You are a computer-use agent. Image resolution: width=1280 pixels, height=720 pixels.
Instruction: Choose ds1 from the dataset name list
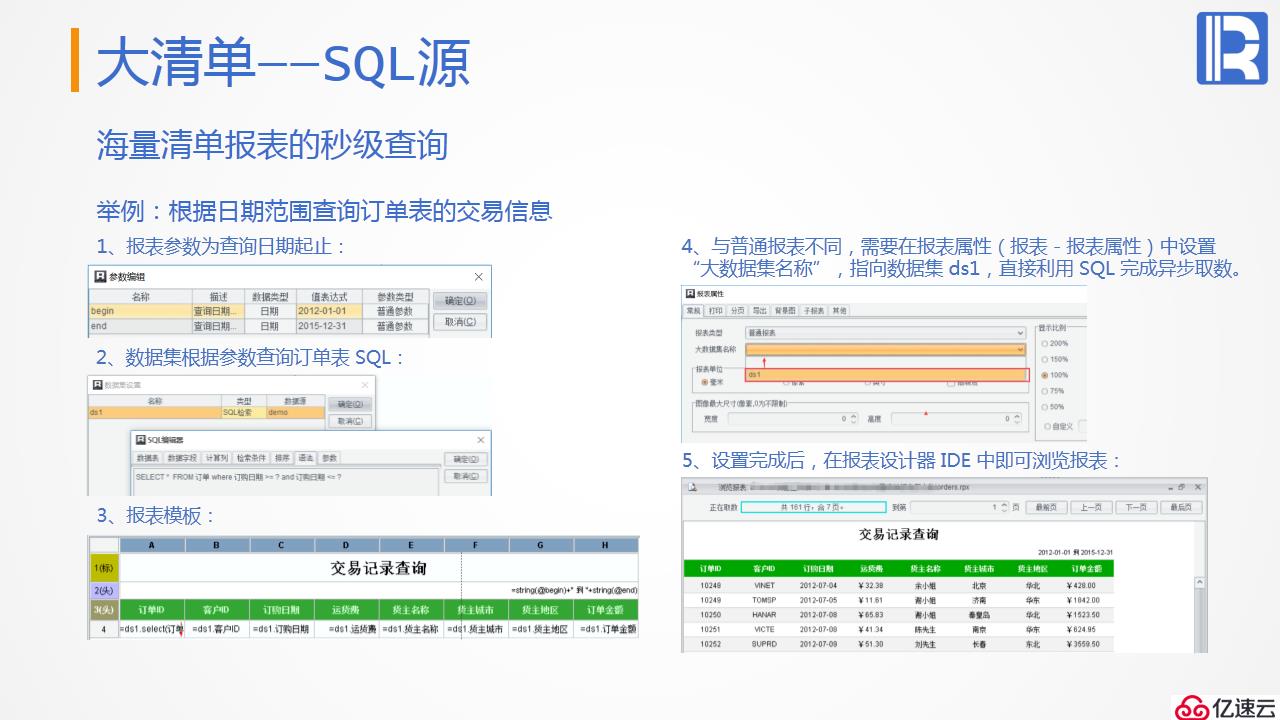[886, 374]
